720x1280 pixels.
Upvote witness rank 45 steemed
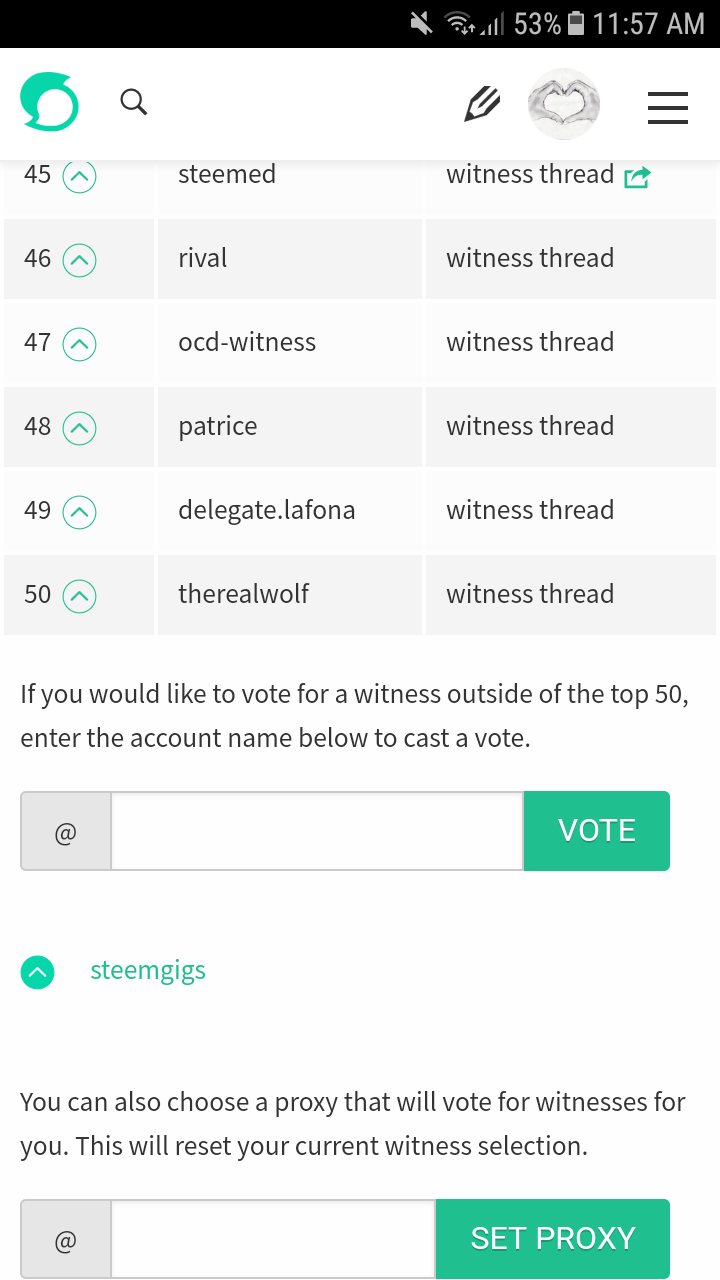(80, 177)
